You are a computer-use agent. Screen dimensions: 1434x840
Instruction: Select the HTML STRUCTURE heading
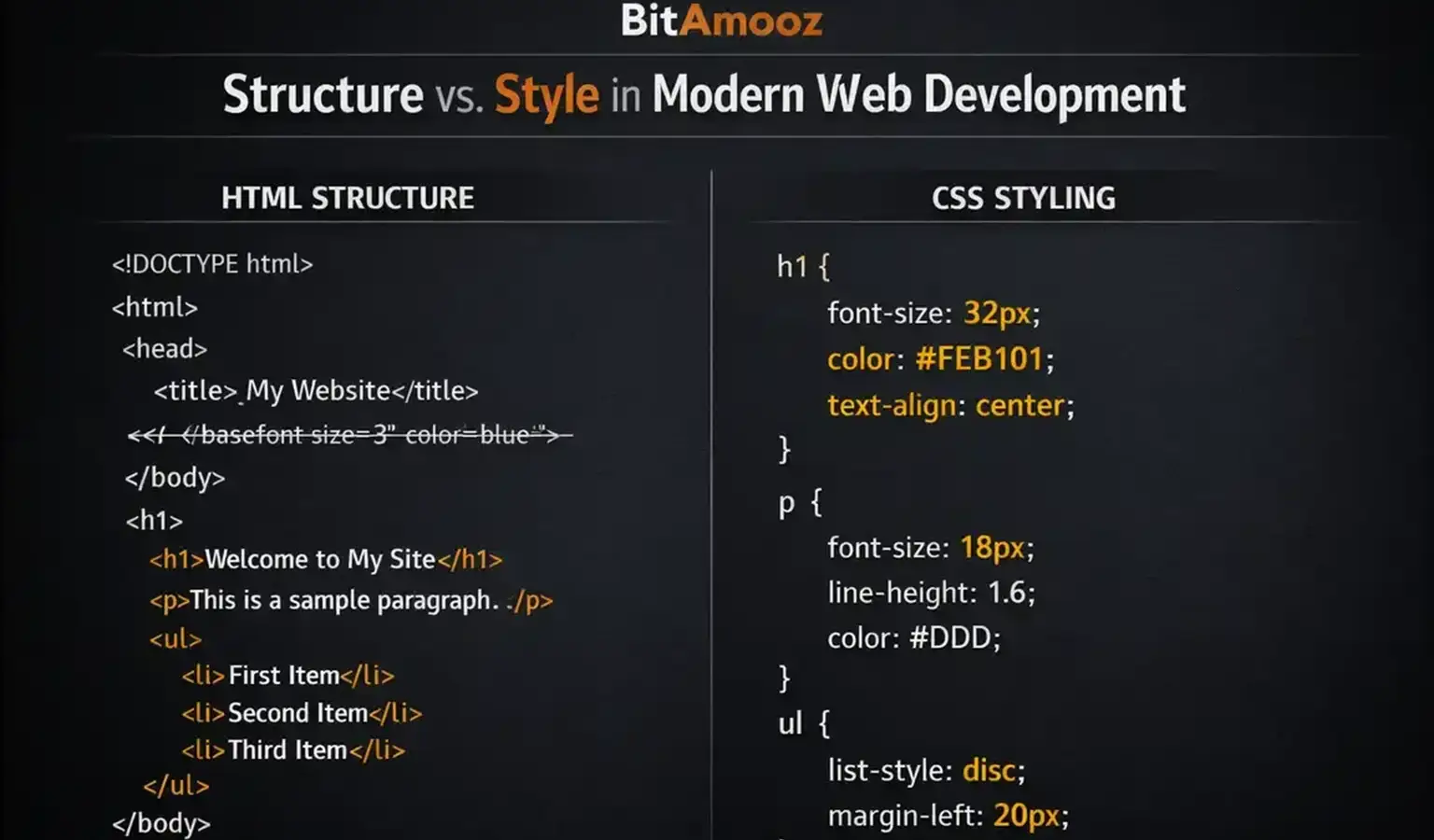click(347, 198)
